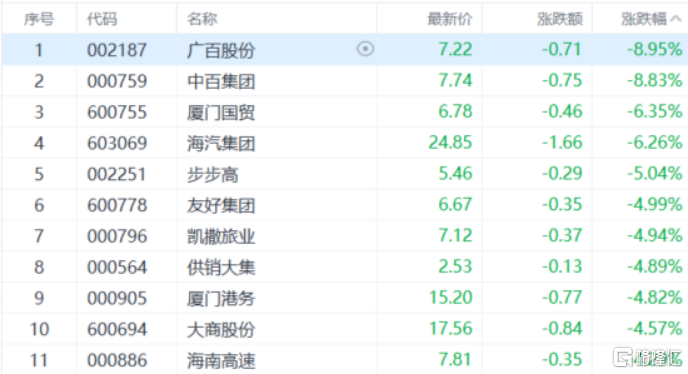688x374 pixels.
Task: Sort by the 最新价 column header
Action: point(450,19)
